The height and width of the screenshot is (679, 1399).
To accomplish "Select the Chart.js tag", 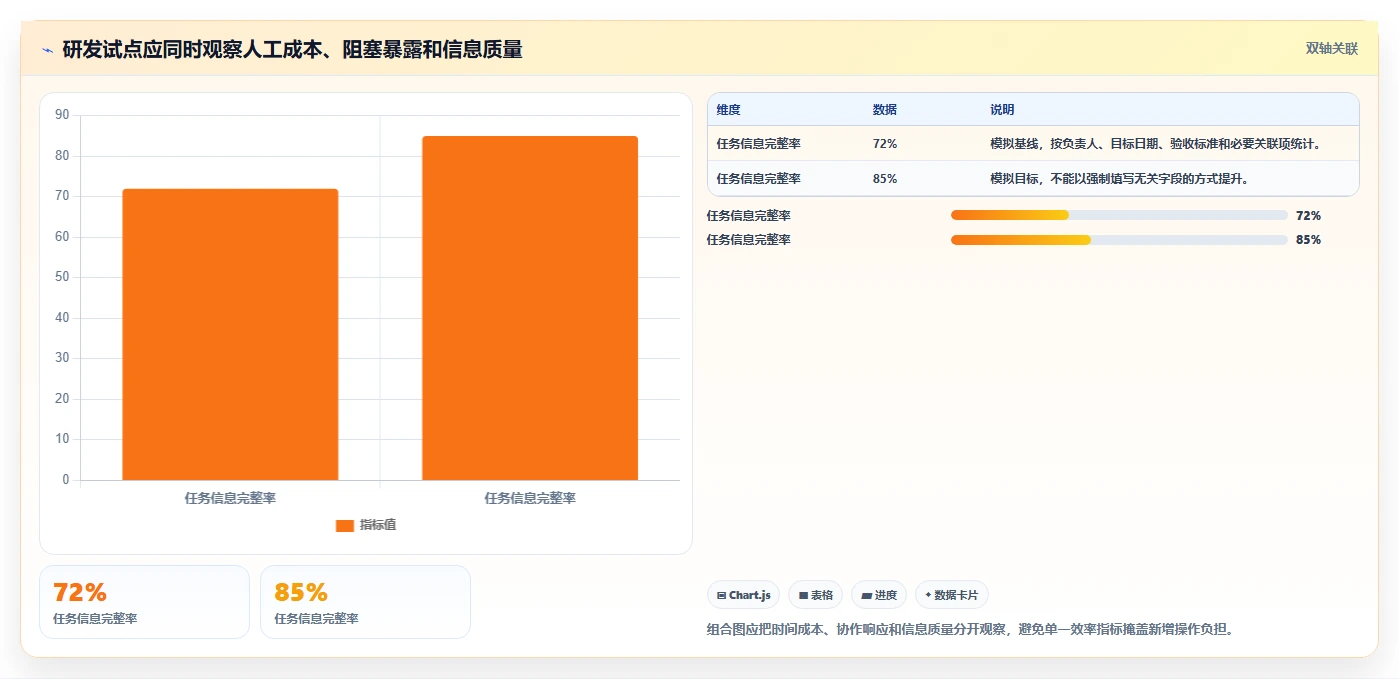I will point(744,595).
